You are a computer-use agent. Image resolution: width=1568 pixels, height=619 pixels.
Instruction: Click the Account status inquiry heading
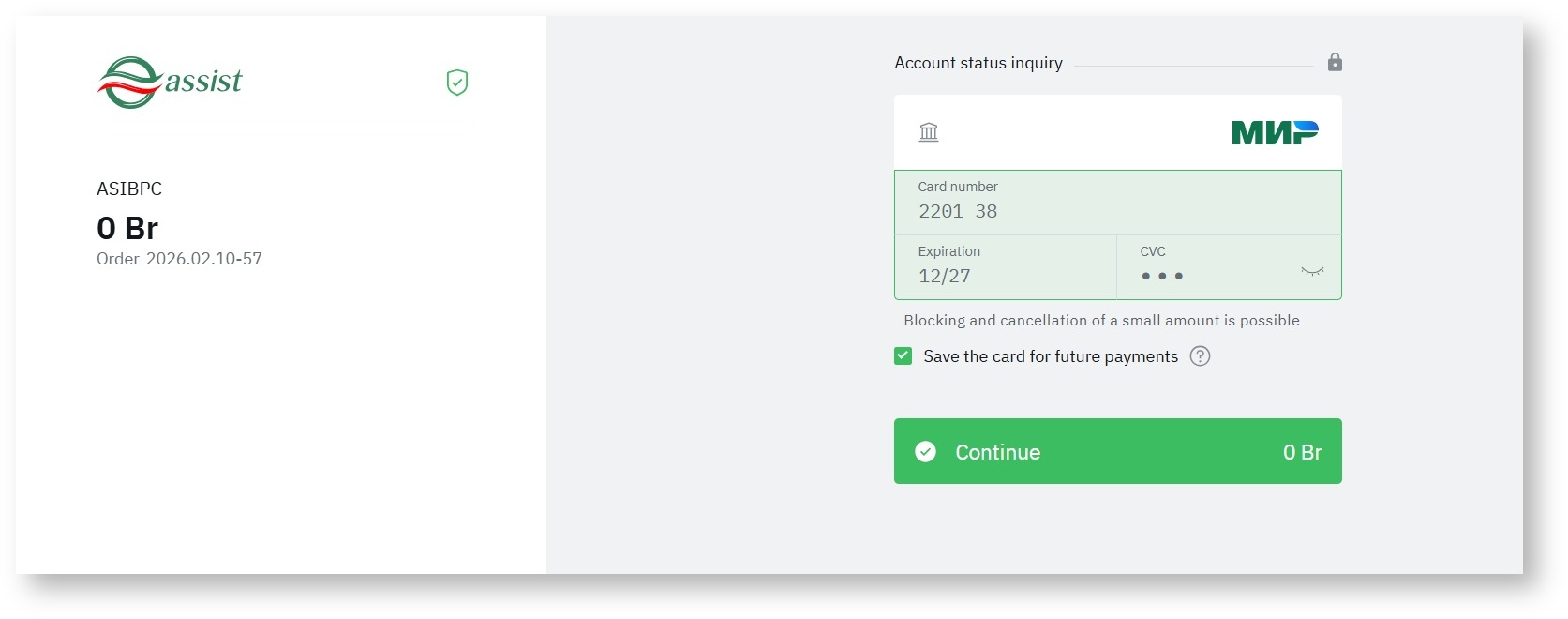978,63
